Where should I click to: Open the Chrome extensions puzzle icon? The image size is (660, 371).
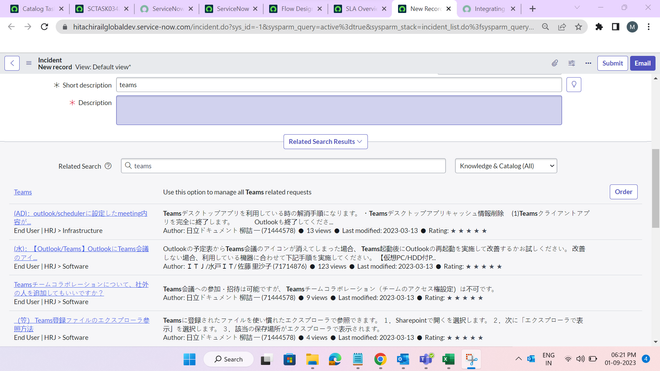(599, 27)
